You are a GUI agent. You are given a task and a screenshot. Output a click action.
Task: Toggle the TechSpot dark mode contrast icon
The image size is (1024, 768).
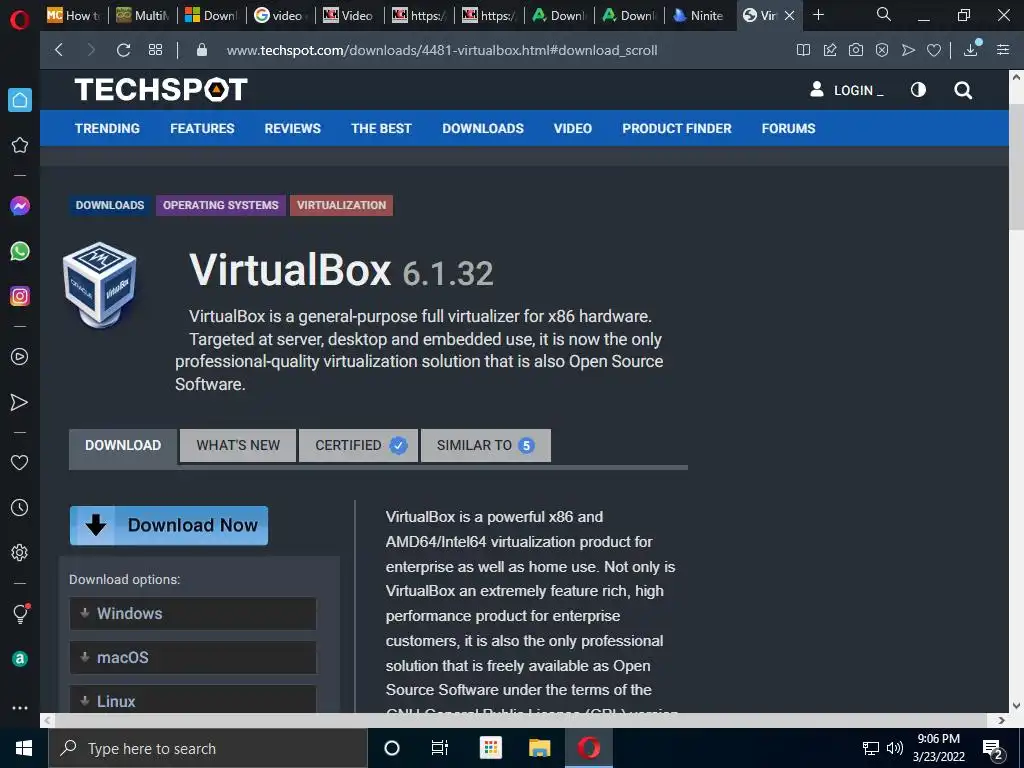tap(918, 89)
